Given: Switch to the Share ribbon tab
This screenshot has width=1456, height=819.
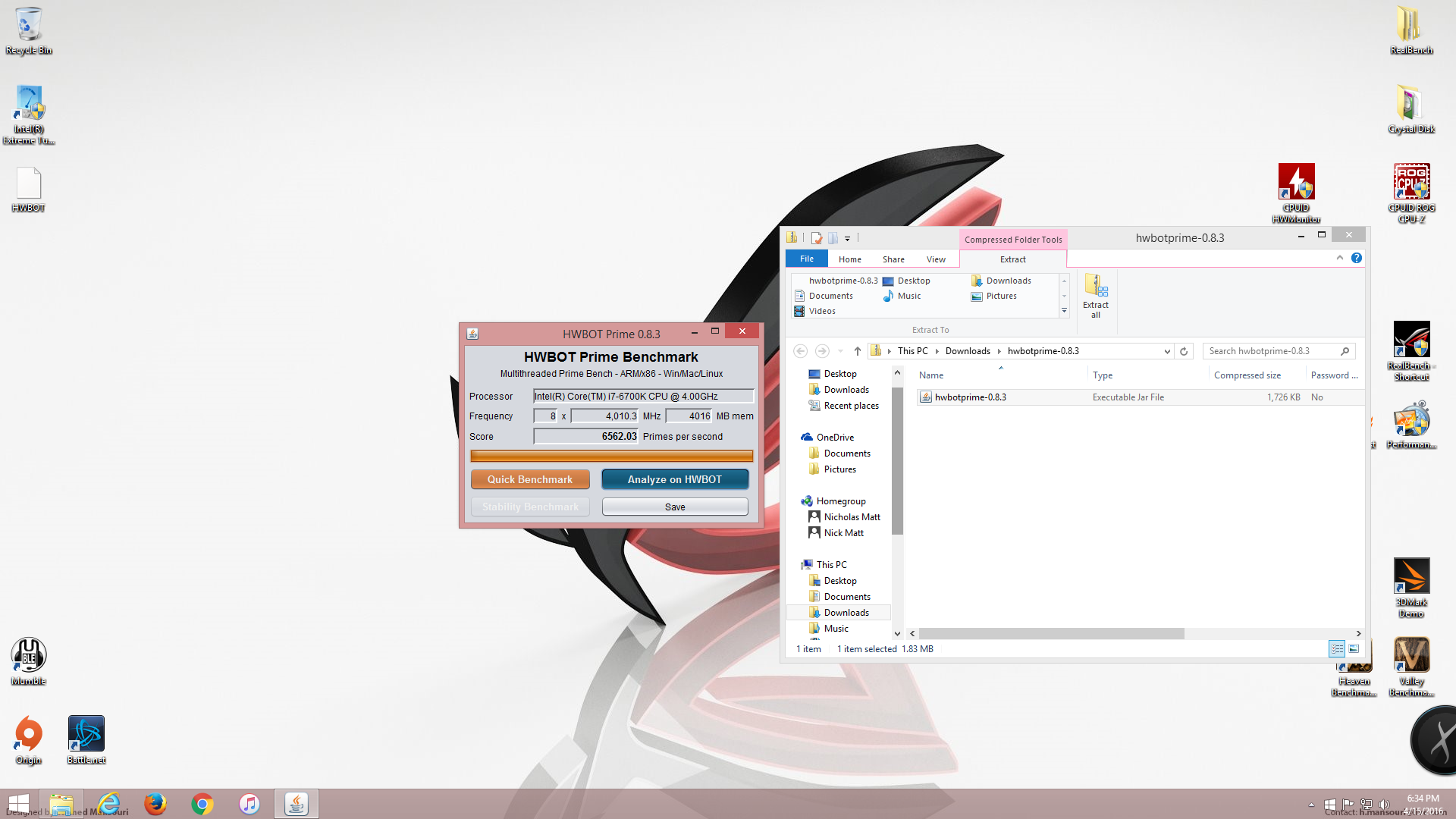Looking at the screenshot, I should [893, 259].
